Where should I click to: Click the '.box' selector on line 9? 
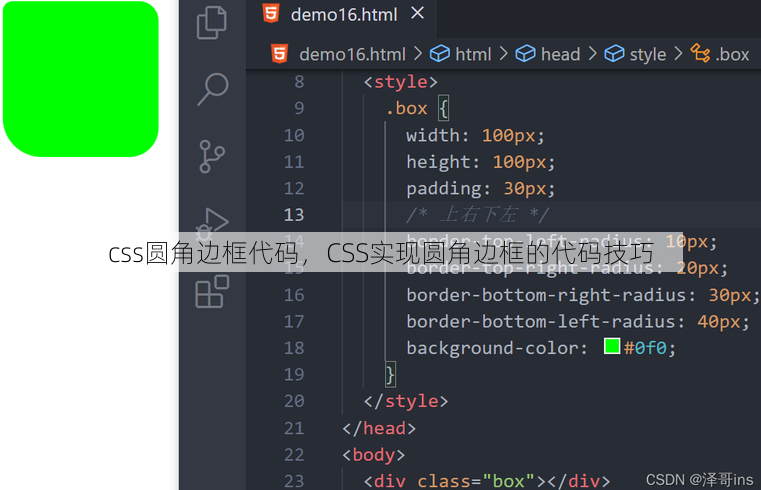(x=407, y=108)
